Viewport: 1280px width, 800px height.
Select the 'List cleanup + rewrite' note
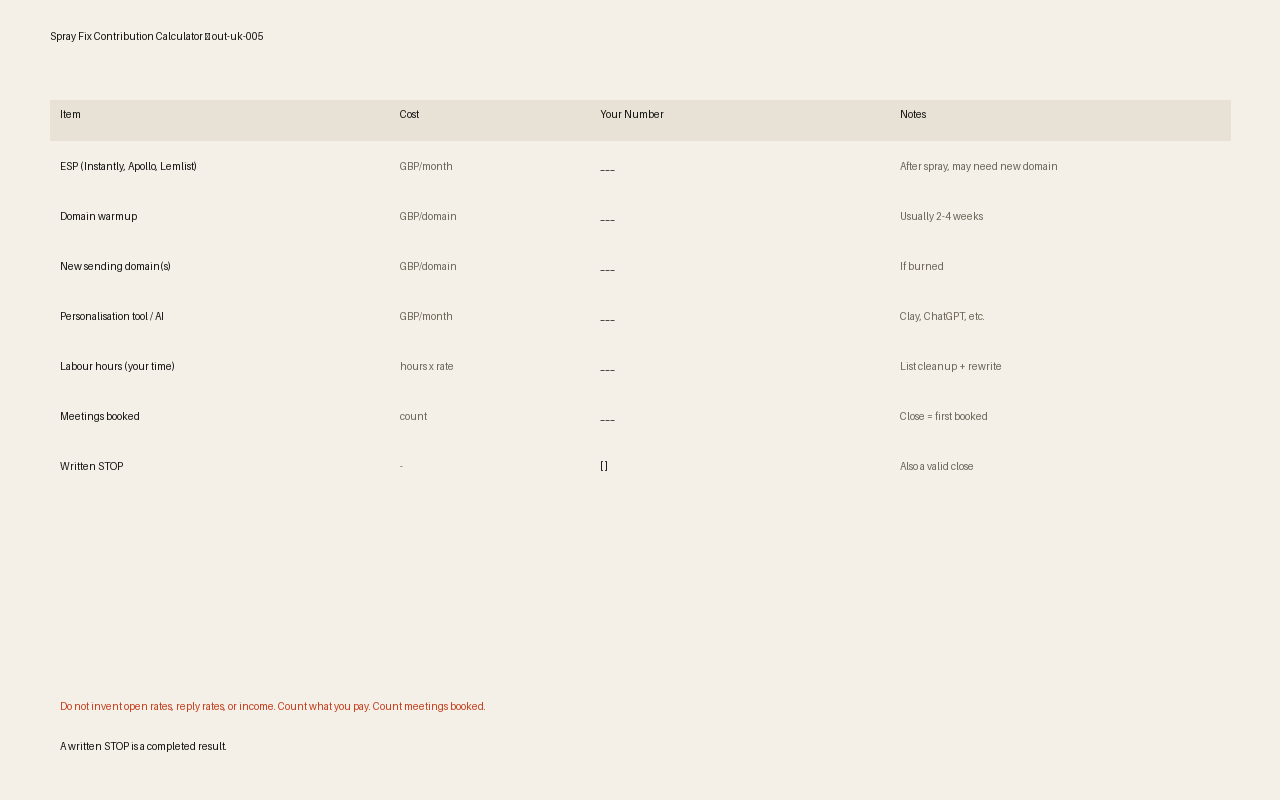(x=950, y=367)
